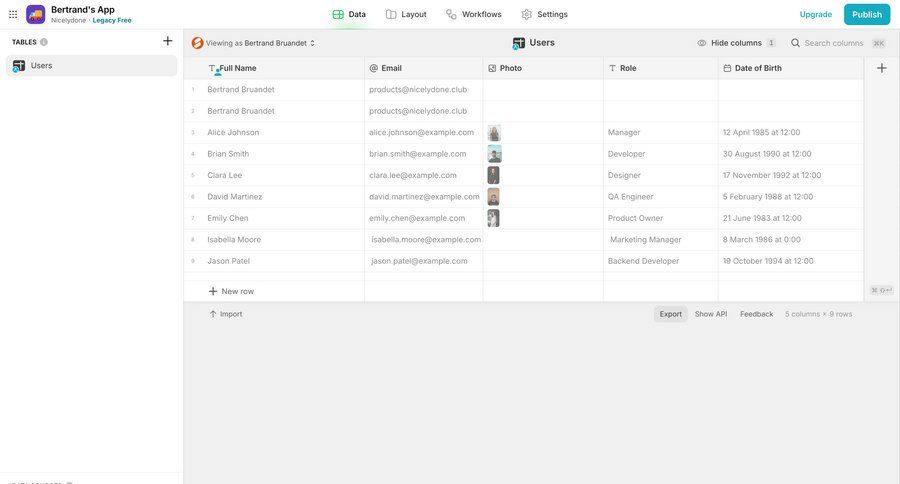The height and width of the screenshot is (484, 900).
Task: Select the Clara Lee name cell
Action: coord(274,175)
